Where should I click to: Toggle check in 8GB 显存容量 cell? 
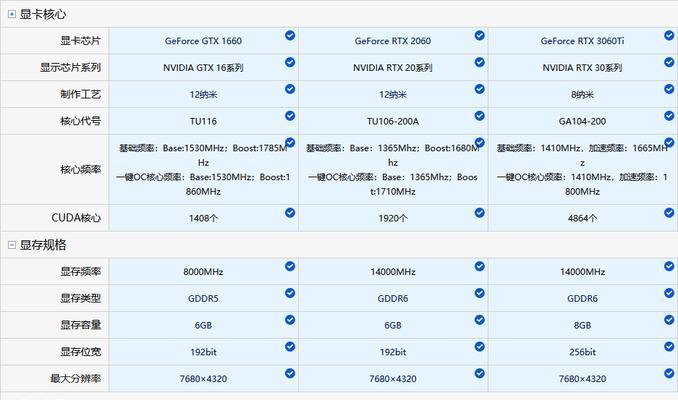[669, 320]
